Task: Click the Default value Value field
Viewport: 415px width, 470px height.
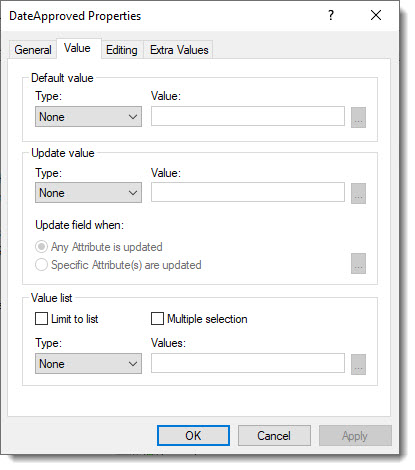Action: [248, 116]
